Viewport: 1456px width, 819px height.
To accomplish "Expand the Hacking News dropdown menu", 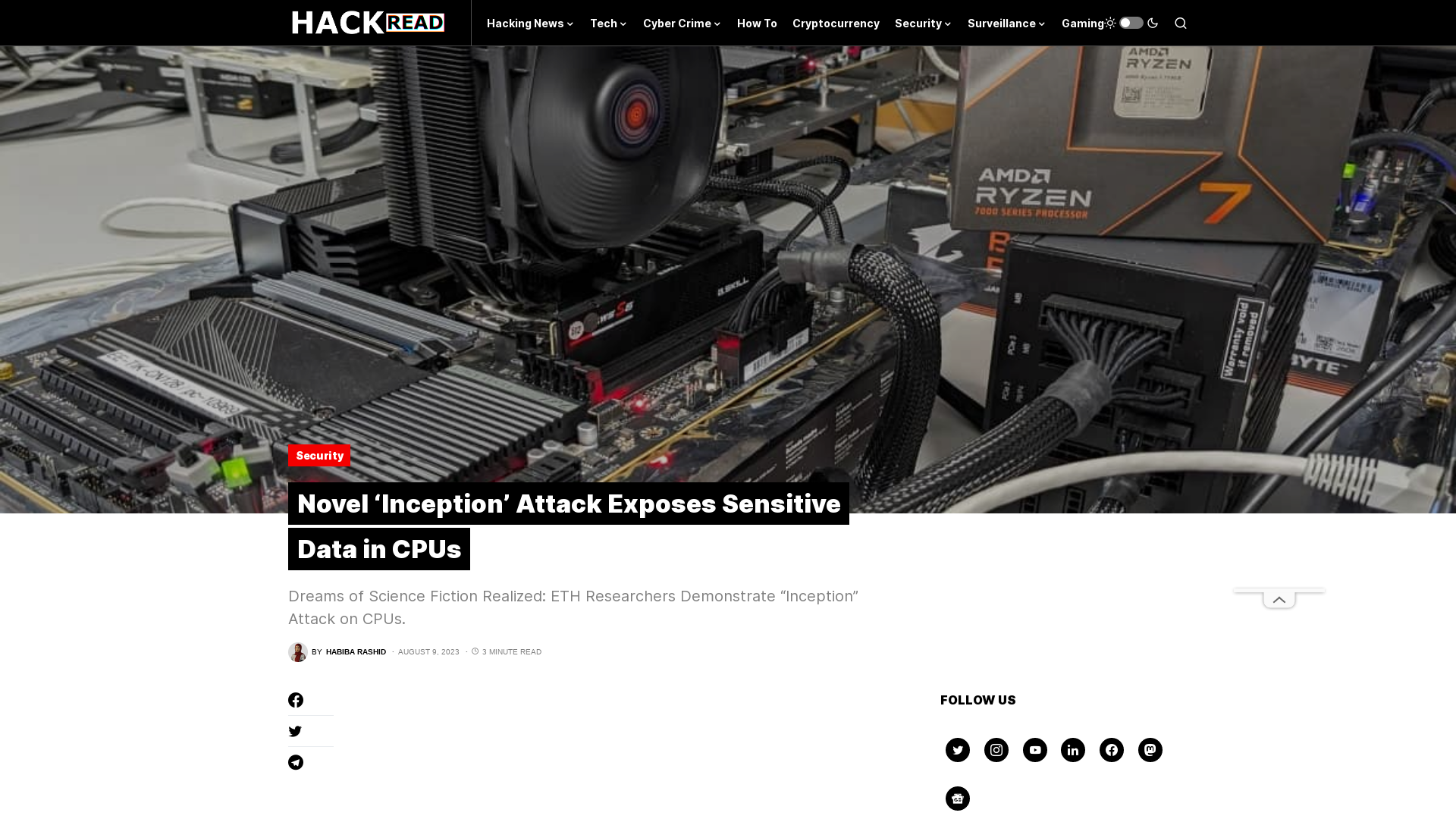I will [x=529, y=22].
